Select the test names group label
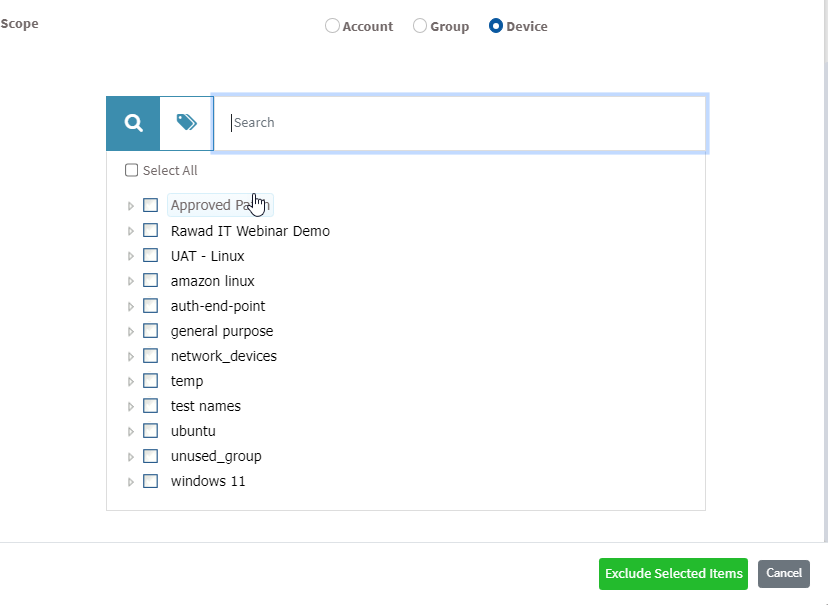This screenshot has width=828, height=605. coord(205,406)
